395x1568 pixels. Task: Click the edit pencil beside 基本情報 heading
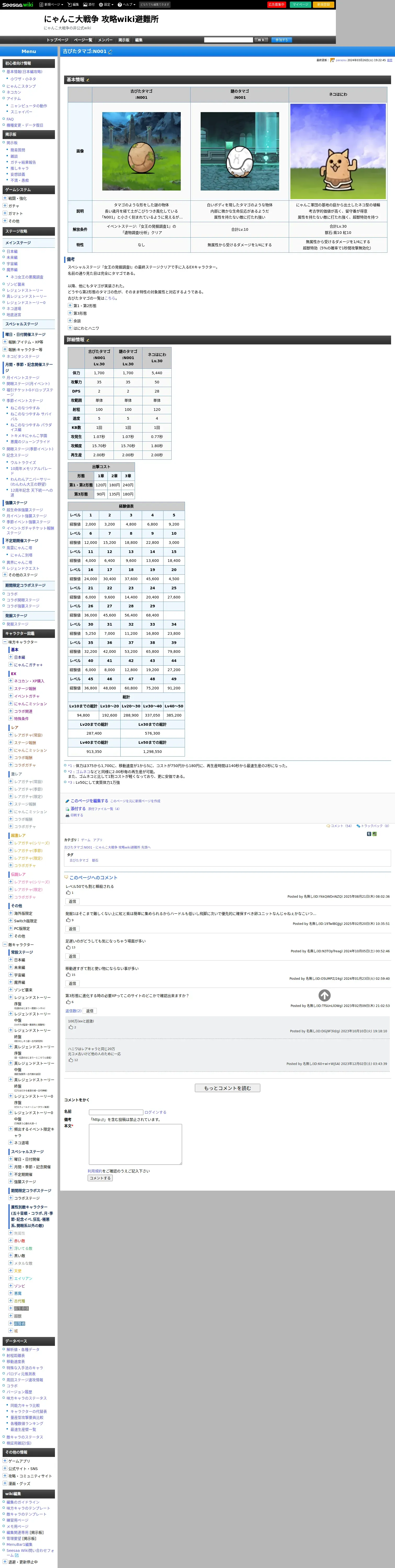tap(88, 80)
